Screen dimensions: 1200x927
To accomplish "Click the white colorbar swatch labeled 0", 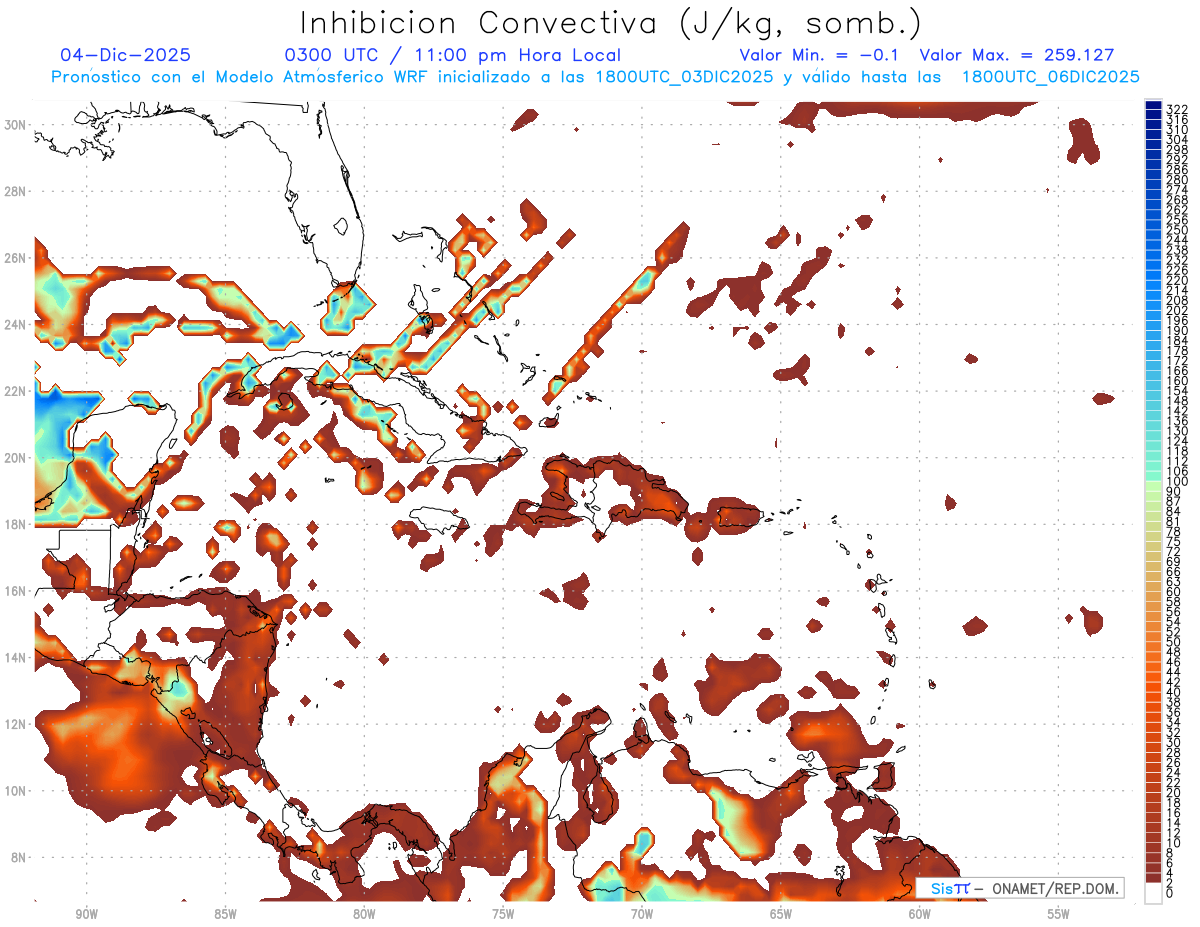I will point(1153,893).
